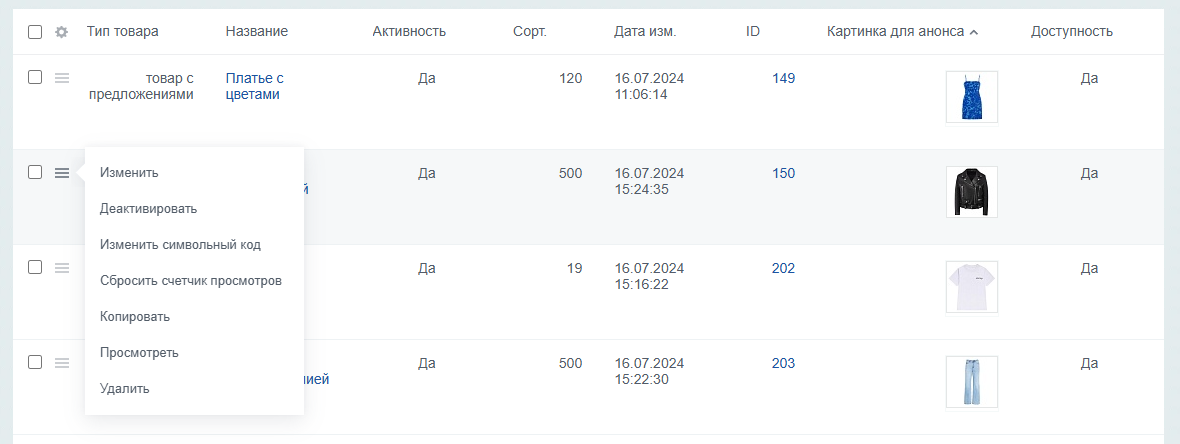Sort by Дата изм. column header
The image size is (1180, 444).
pyautogui.click(x=645, y=32)
